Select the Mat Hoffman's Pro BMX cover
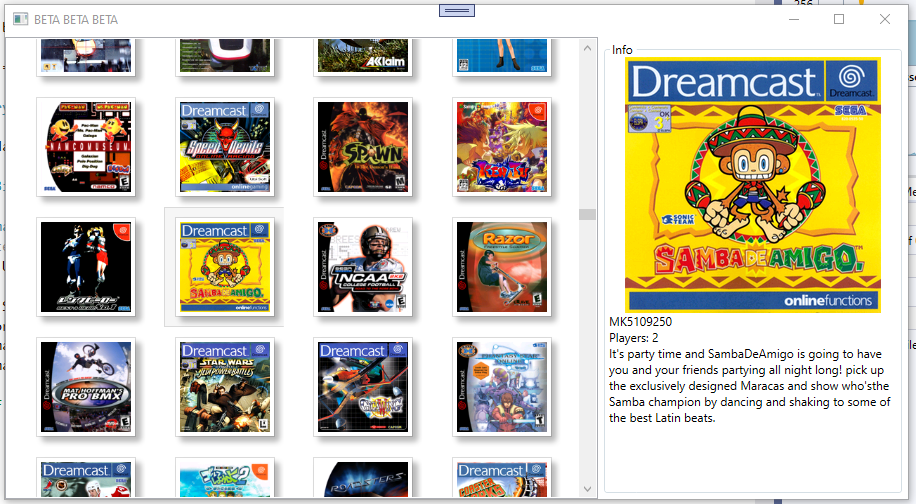Viewport: 916px width, 504px height. pyautogui.click(x=86, y=387)
